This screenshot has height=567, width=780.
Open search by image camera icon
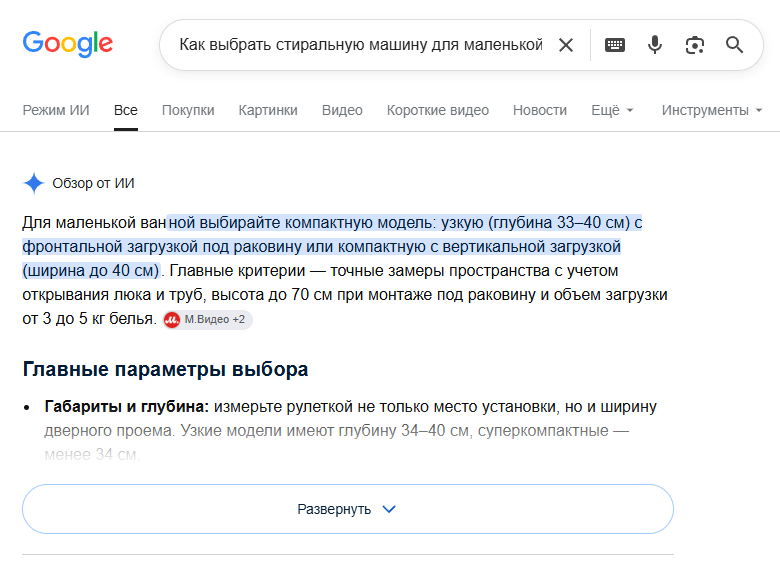click(694, 45)
